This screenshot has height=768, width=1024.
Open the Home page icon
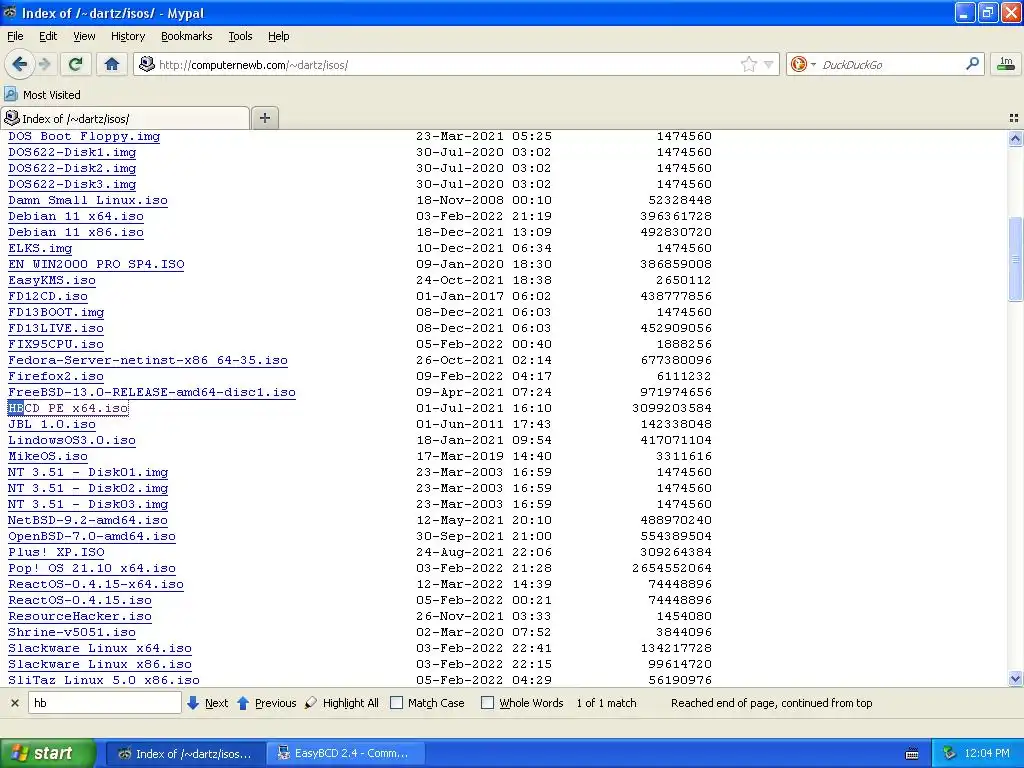tap(112, 64)
